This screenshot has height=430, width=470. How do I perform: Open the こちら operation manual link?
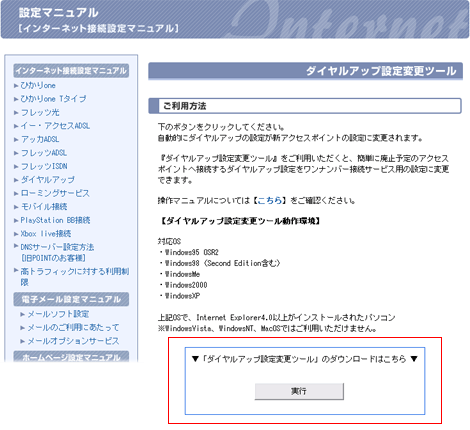[x=270, y=200]
